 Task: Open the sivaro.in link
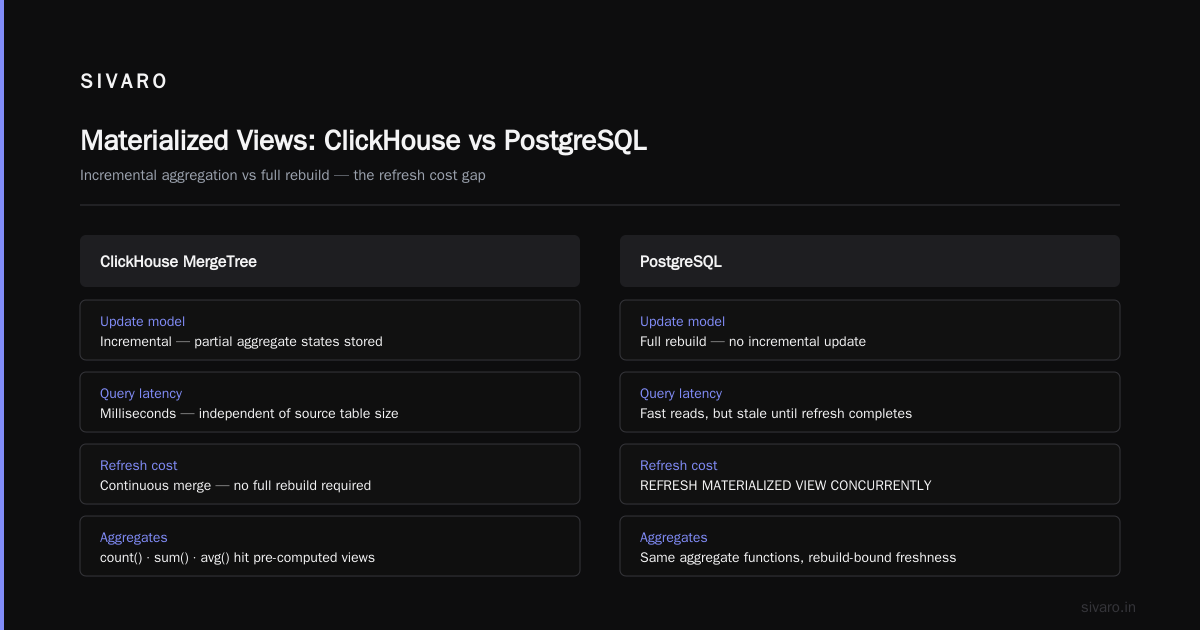[x=1108, y=607]
